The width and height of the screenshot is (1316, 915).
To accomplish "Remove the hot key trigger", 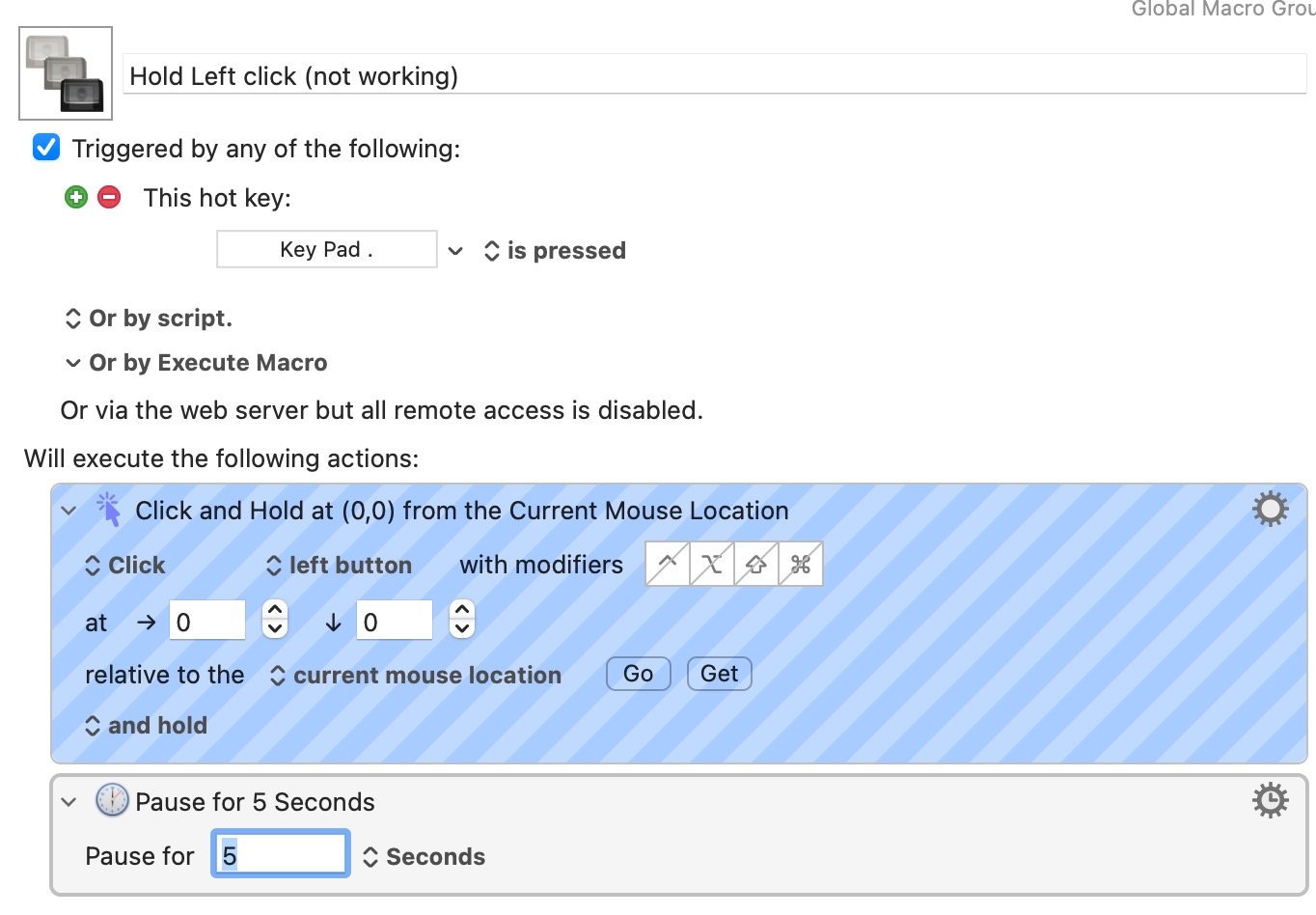I will pyautogui.click(x=110, y=198).
